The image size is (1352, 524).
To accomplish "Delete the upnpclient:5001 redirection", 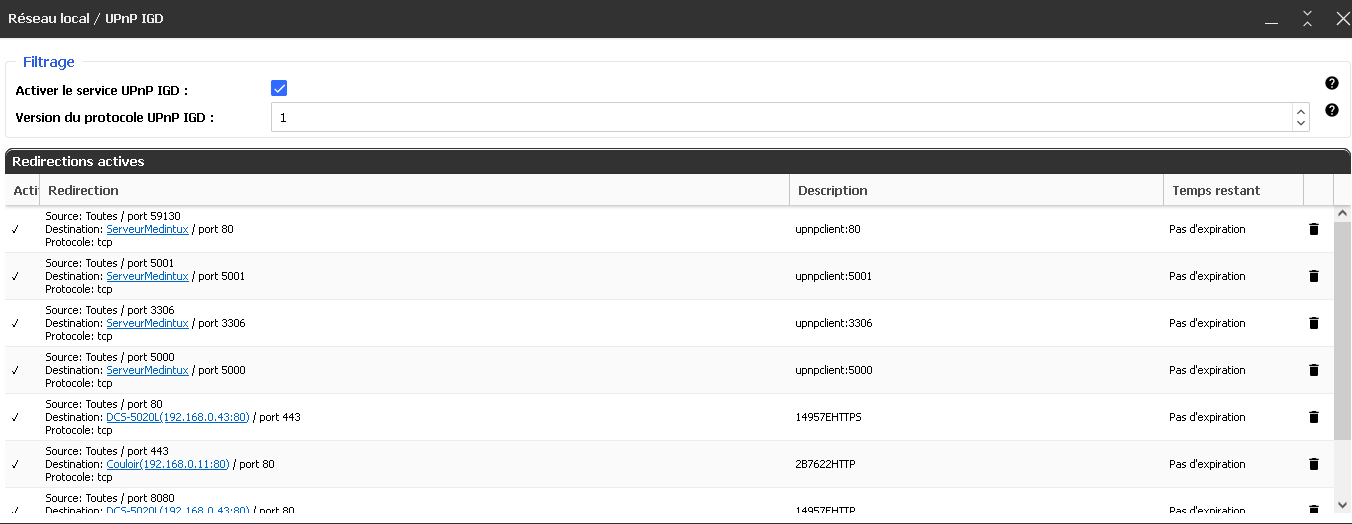I will point(1314,276).
